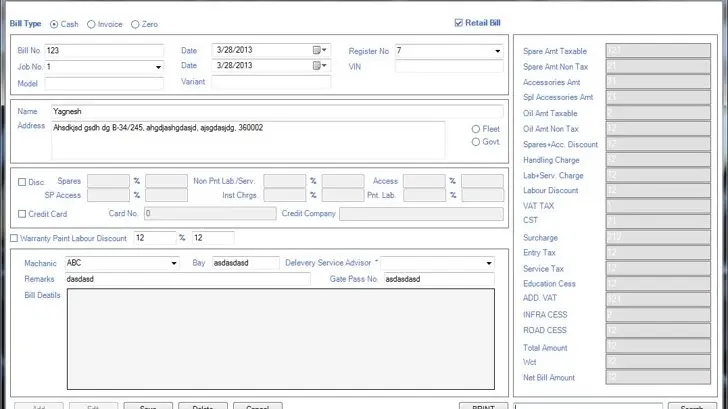Click the Card No. field

[210, 214]
